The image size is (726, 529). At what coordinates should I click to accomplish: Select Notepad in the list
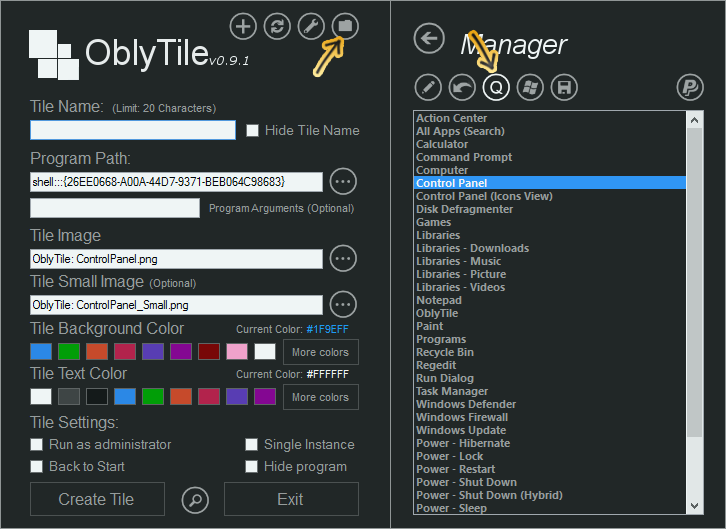coord(550,300)
